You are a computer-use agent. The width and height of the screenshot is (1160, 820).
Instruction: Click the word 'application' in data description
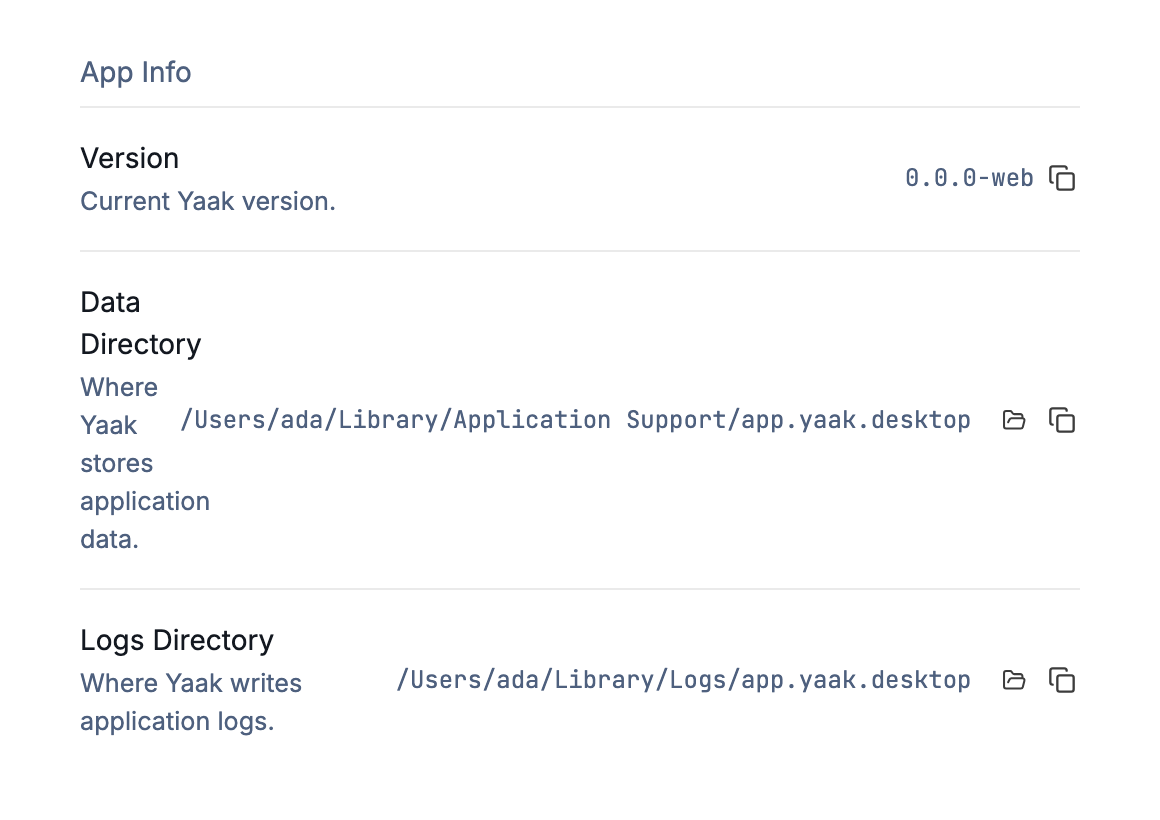(x=145, y=502)
